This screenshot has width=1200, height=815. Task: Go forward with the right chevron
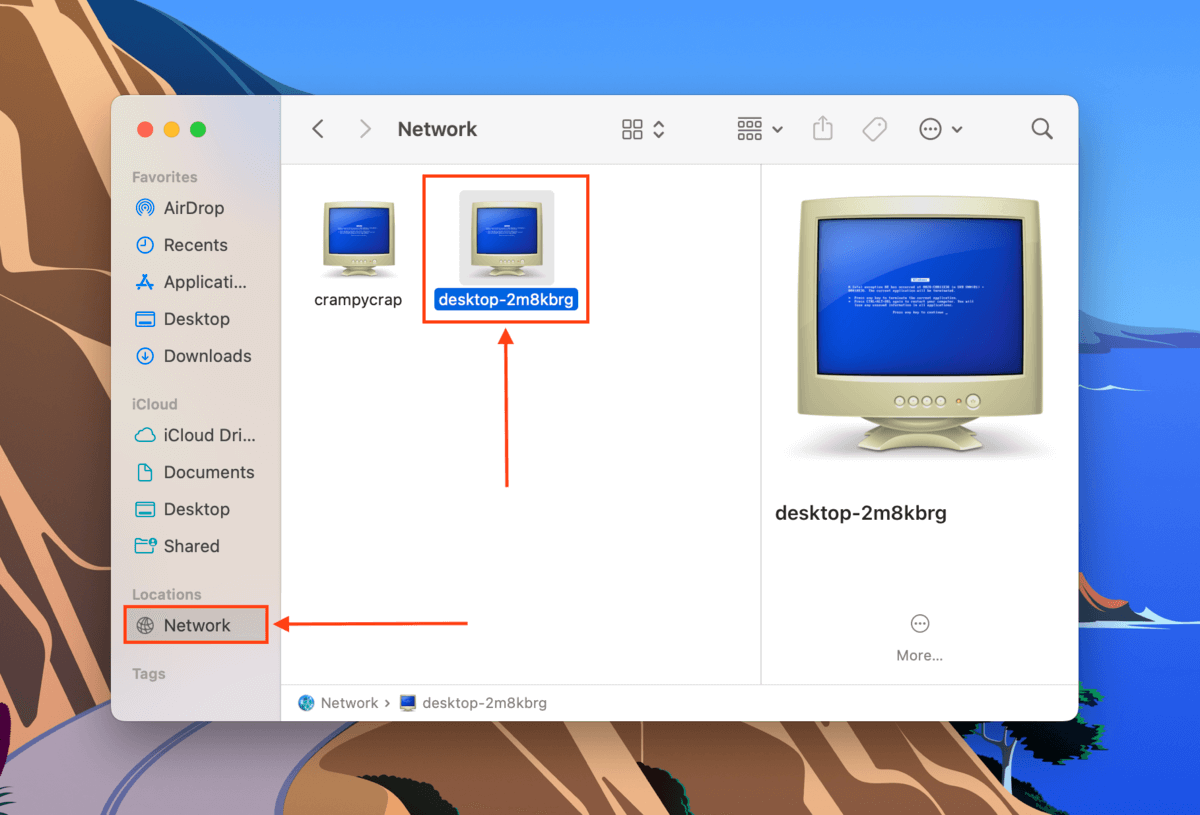(x=365, y=129)
